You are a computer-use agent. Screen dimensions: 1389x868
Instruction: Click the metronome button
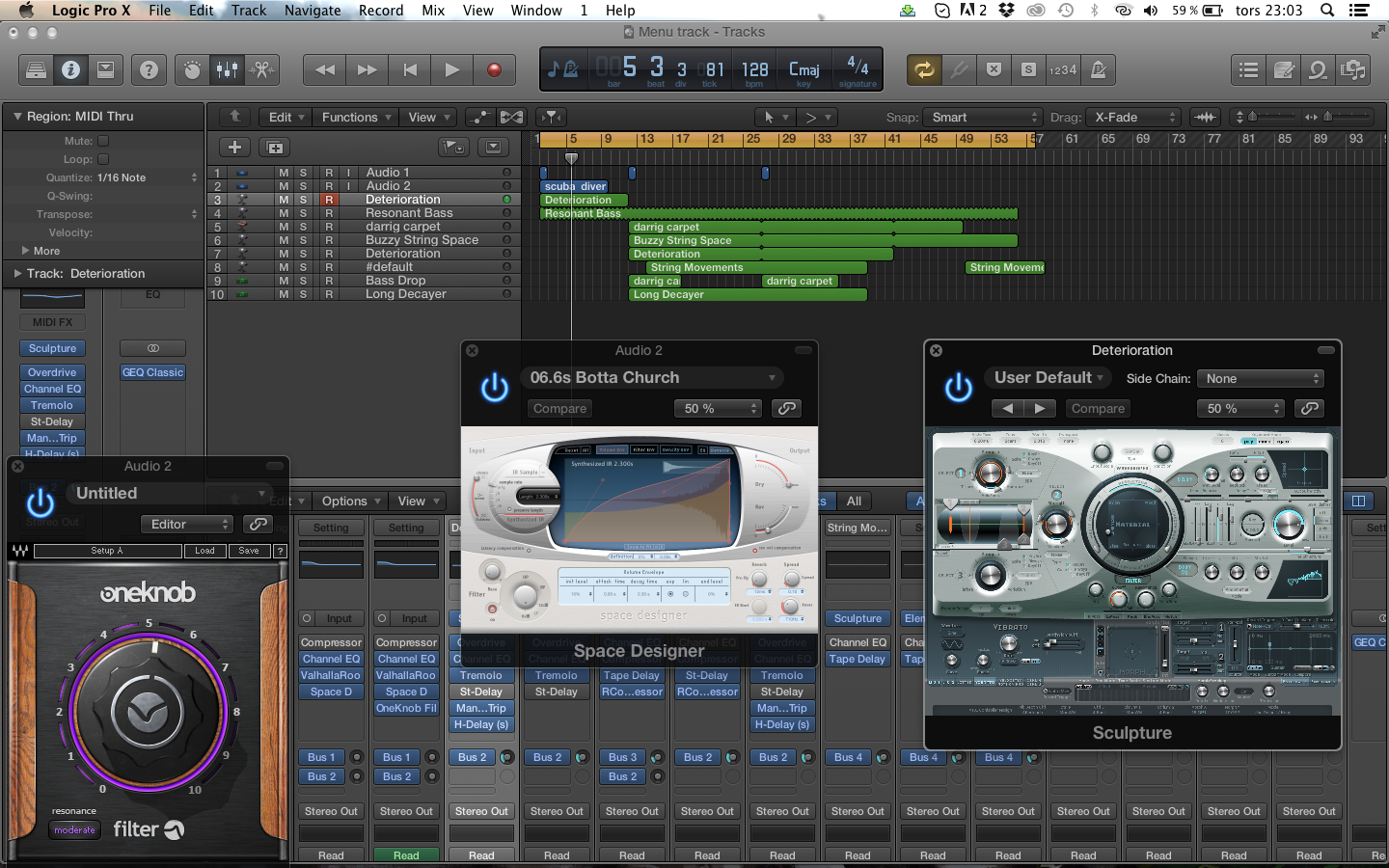pyautogui.click(x=1098, y=69)
